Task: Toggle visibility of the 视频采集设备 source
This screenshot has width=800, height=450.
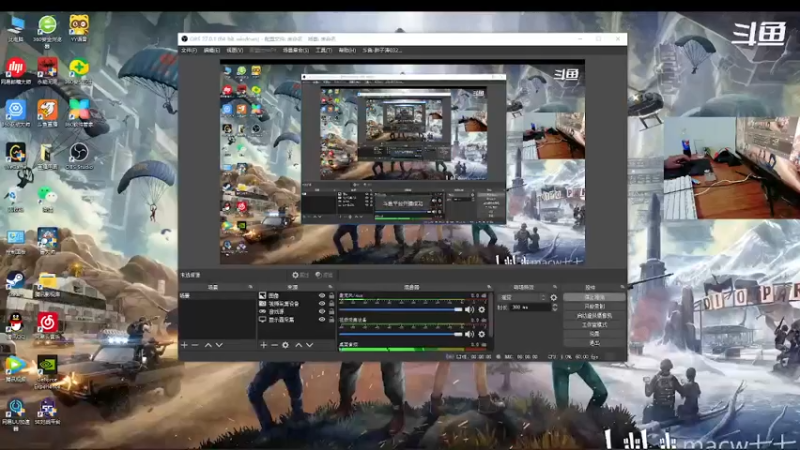Action: (x=322, y=304)
